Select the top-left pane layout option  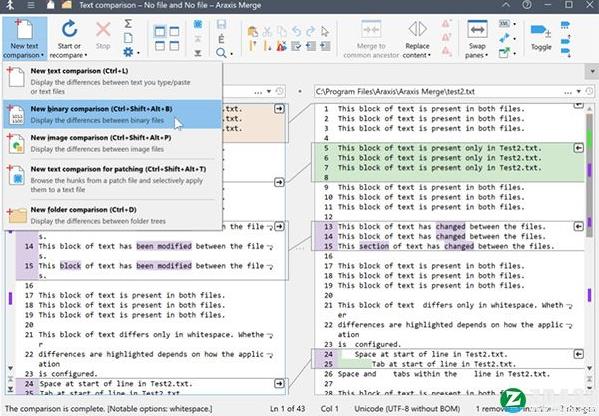click(160, 31)
